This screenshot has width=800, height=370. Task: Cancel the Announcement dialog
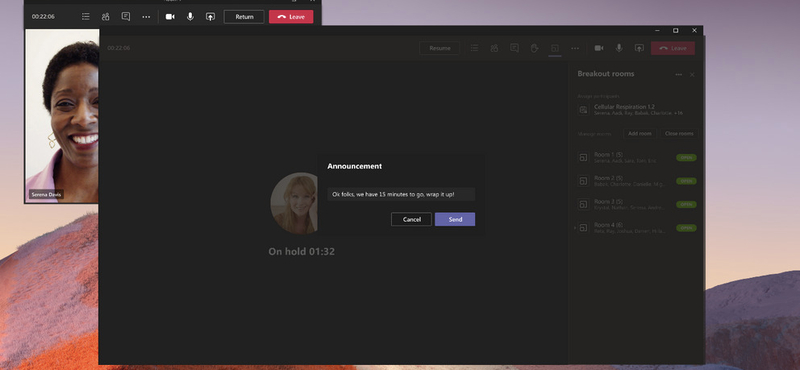click(411, 219)
